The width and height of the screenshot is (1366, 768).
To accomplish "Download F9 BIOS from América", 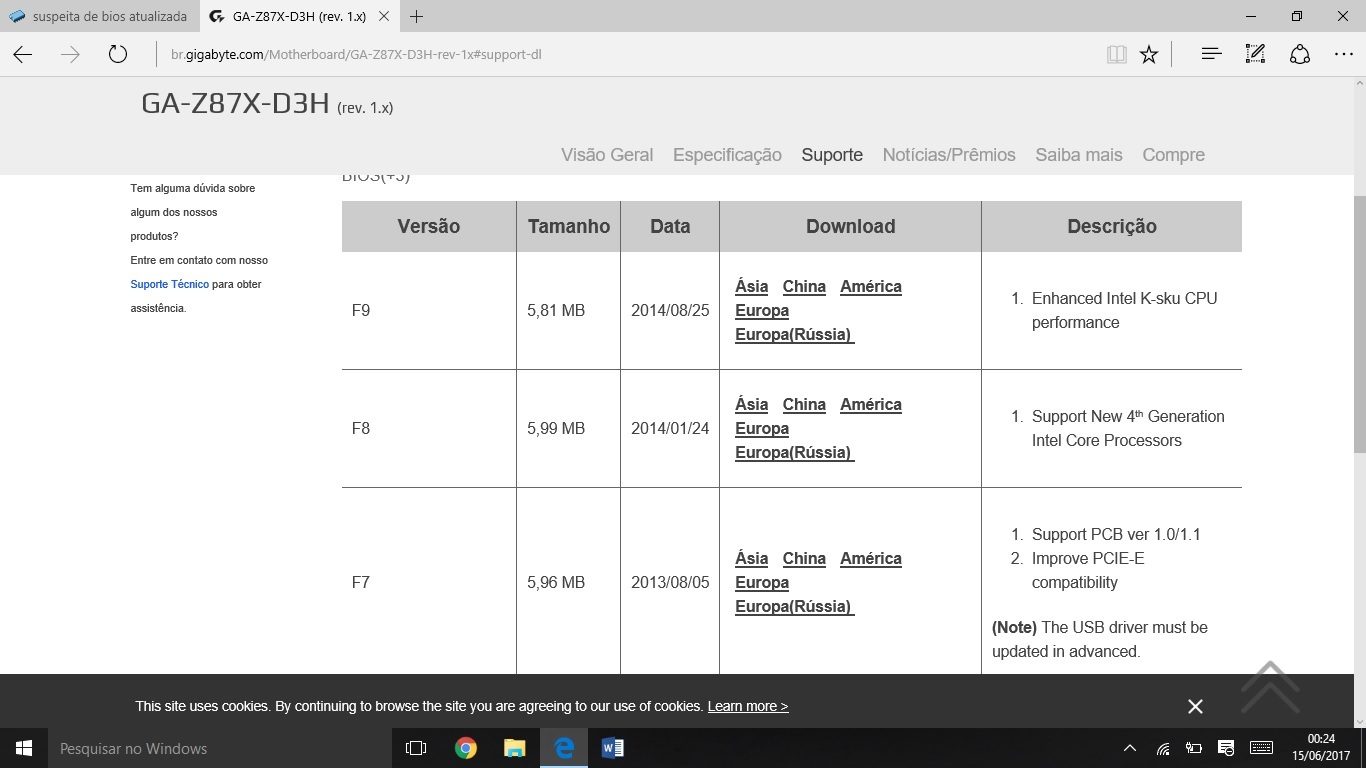I will [871, 287].
